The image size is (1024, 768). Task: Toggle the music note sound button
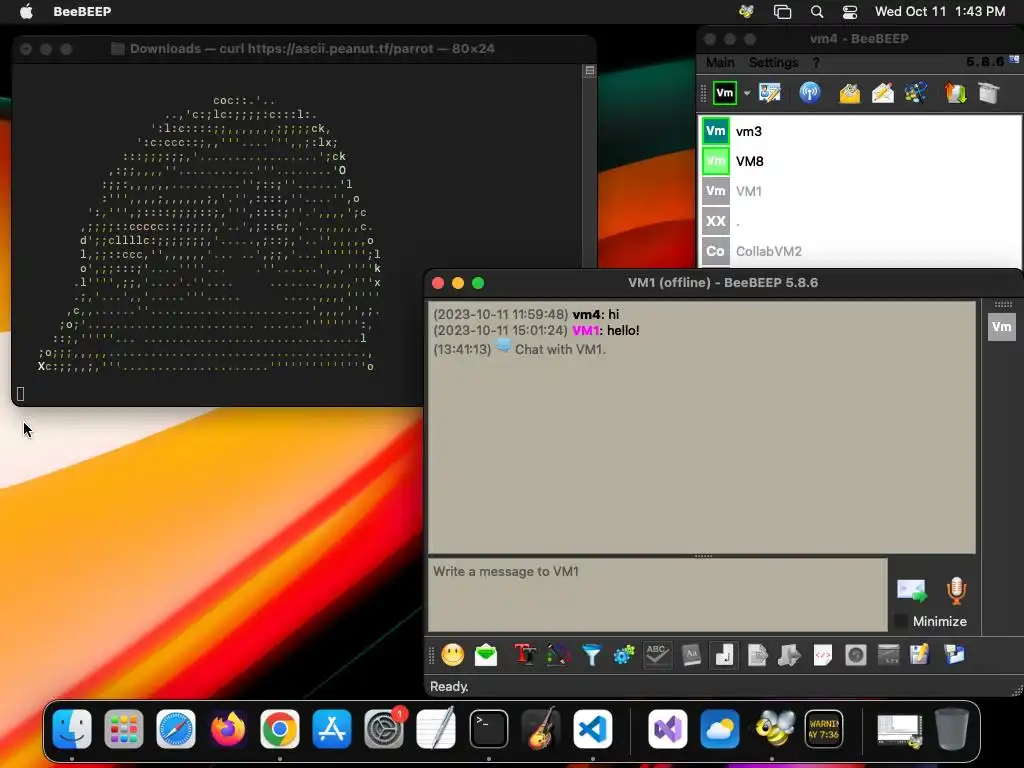[724, 654]
